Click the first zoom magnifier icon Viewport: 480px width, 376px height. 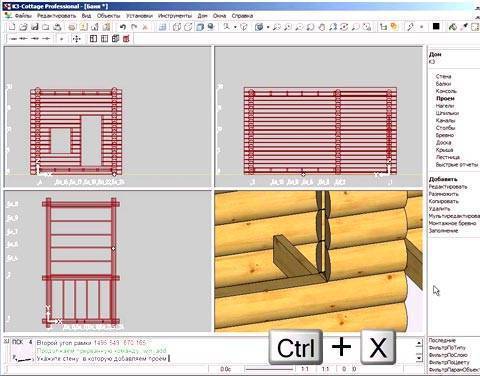pyautogui.click(x=276, y=27)
